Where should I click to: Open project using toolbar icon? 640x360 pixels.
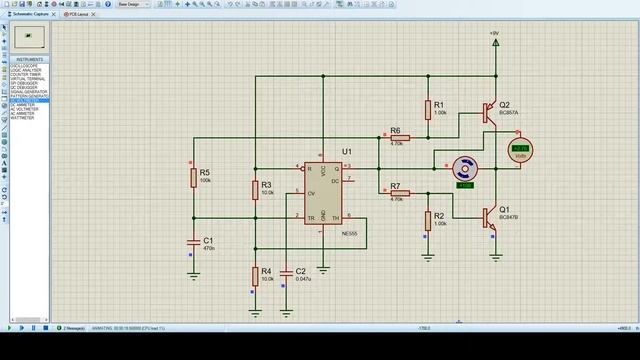coord(15,4)
